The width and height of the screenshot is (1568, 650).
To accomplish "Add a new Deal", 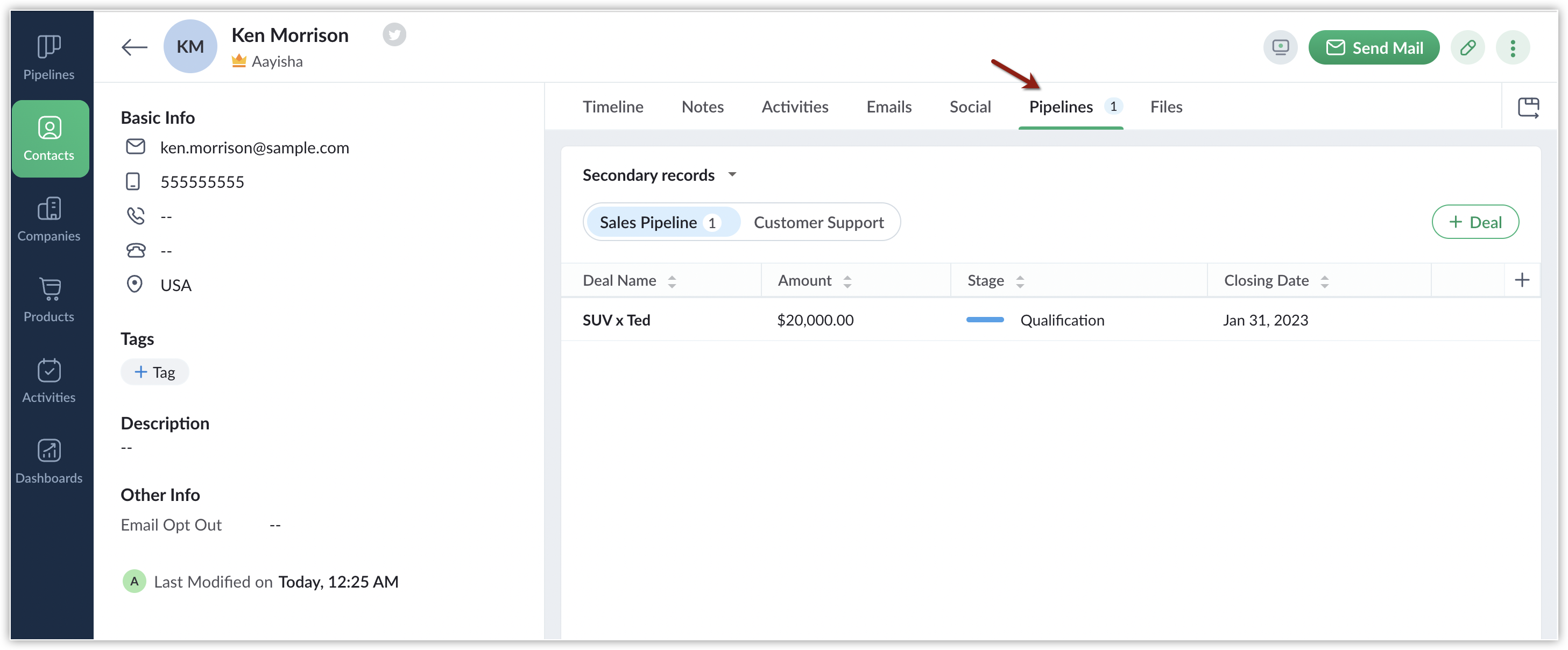I will (x=1475, y=222).
